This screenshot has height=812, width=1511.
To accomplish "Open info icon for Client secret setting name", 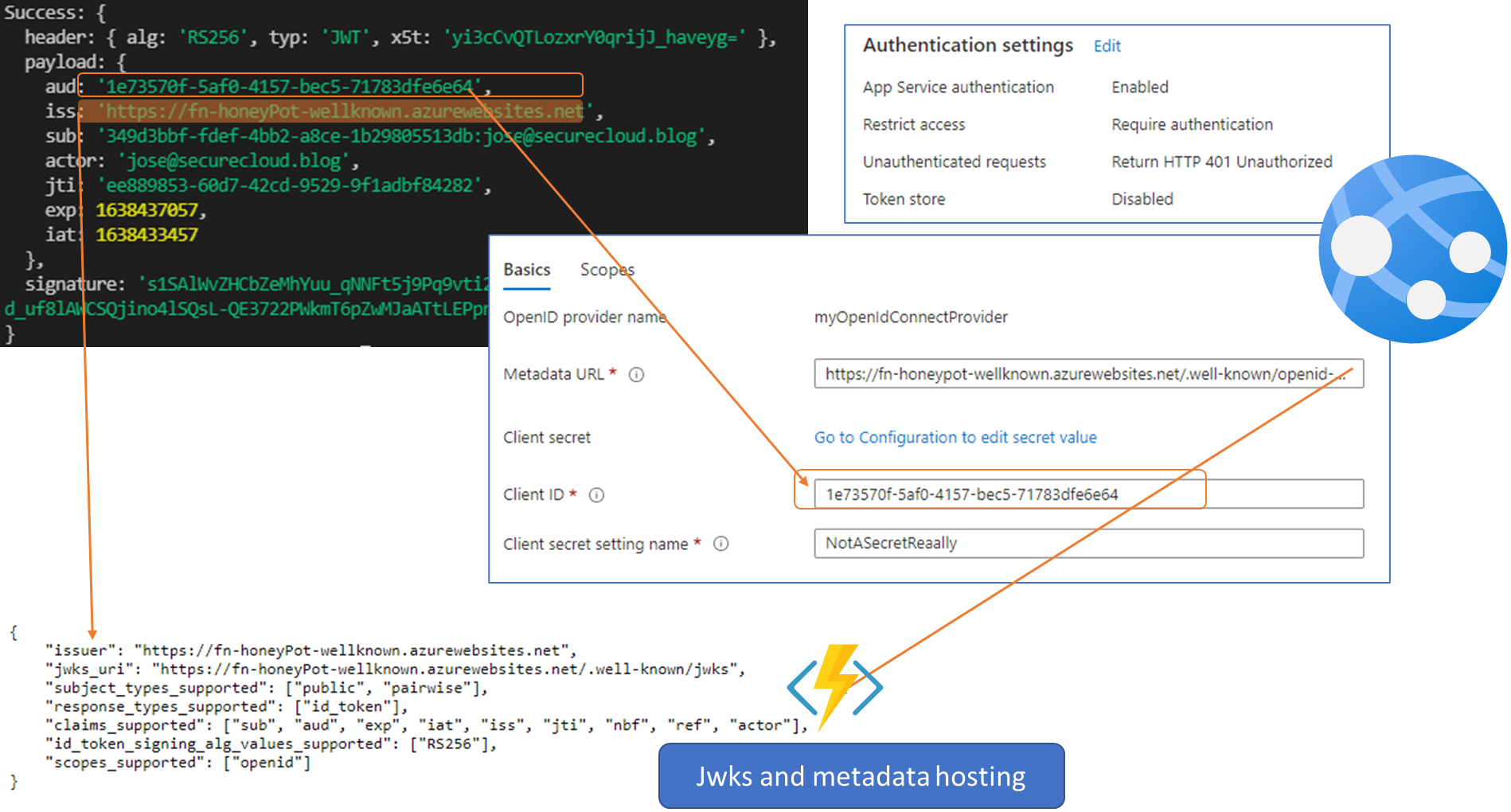I will coord(720,544).
